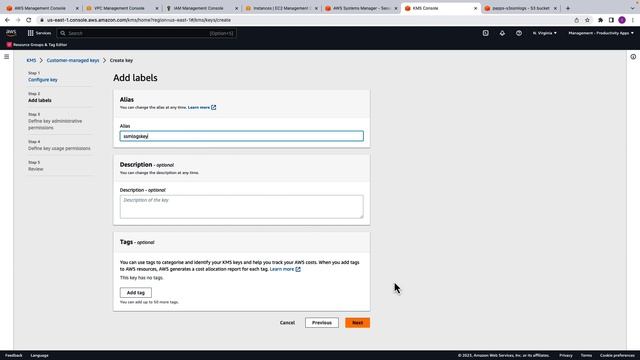
Task: Open the Services grid menu
Action: pos(39,33)
